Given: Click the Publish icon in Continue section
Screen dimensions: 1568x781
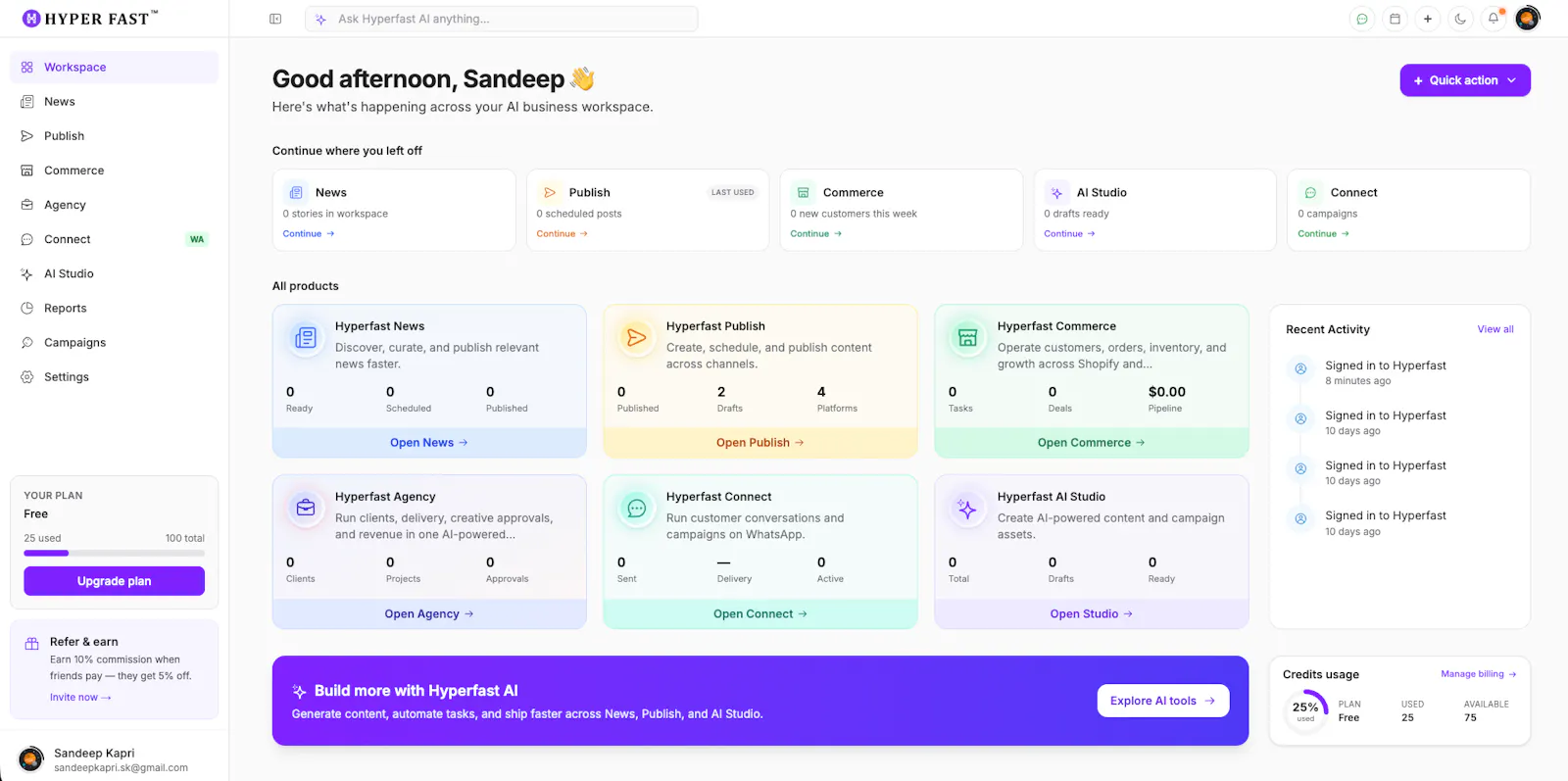Looking at the screenshot, I should [x=550, y=193].
